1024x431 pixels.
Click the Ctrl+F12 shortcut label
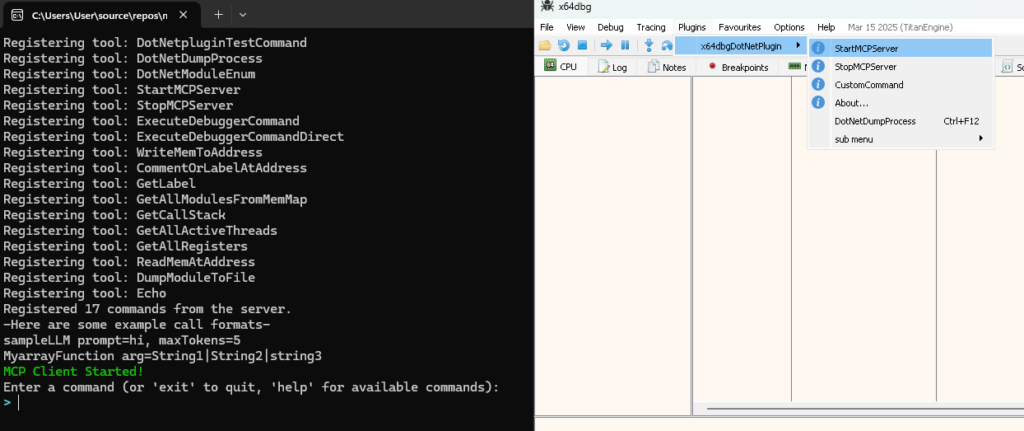coord(961,121)
